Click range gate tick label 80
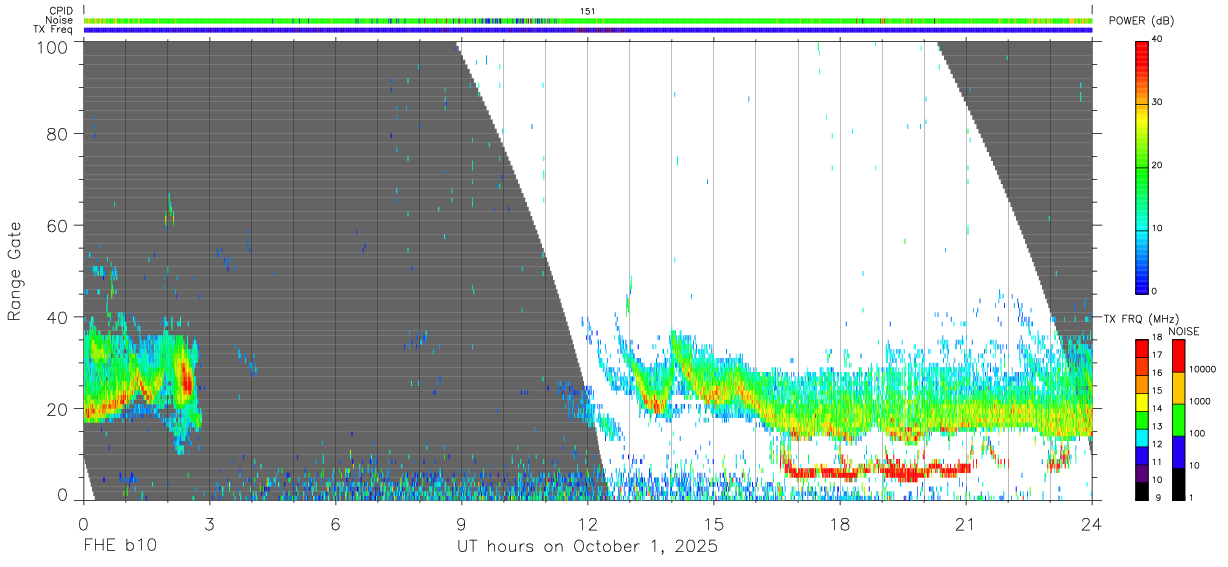The image size is (1228, 567). [x=57, y=134]
